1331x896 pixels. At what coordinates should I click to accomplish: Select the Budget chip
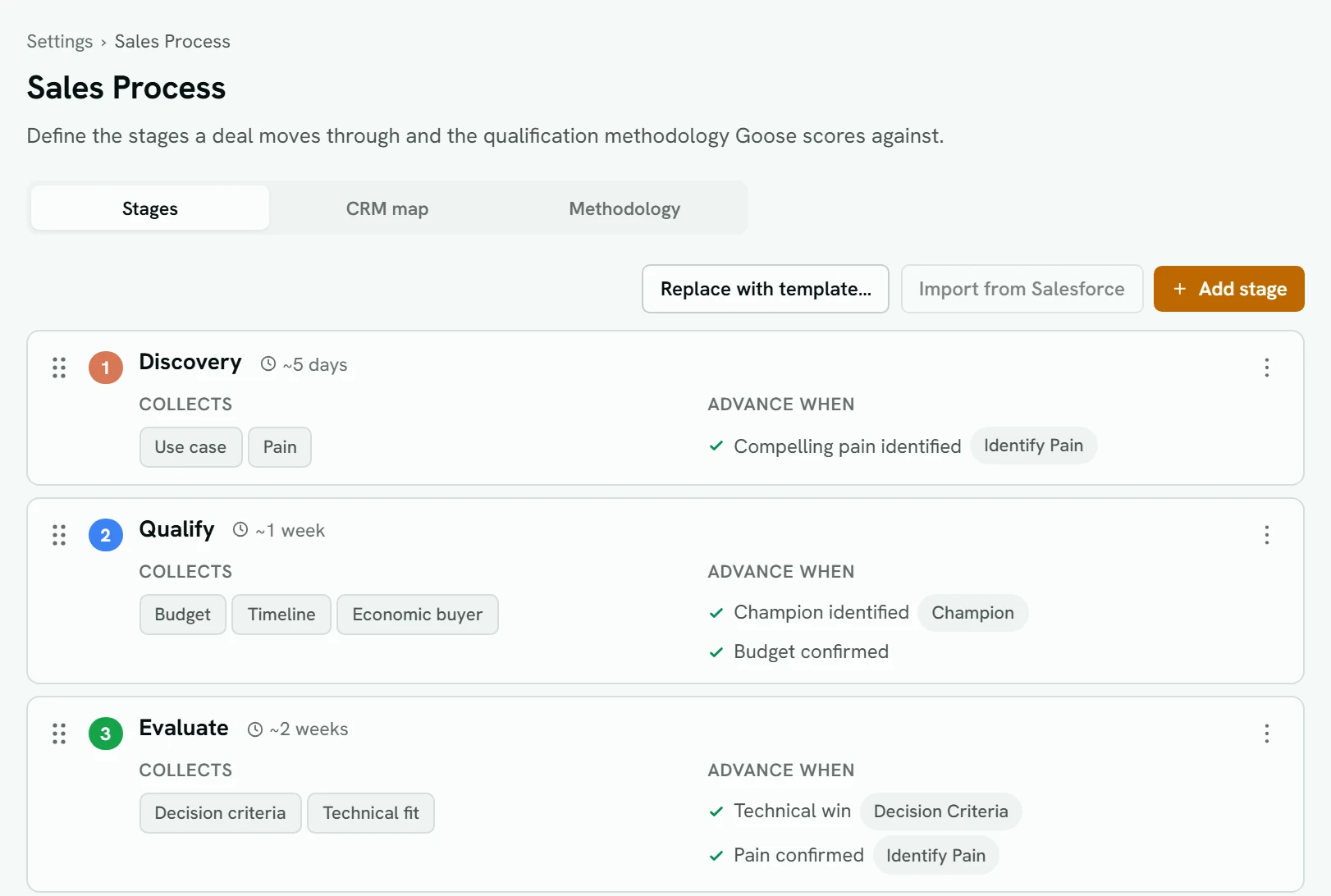point(182,615)
